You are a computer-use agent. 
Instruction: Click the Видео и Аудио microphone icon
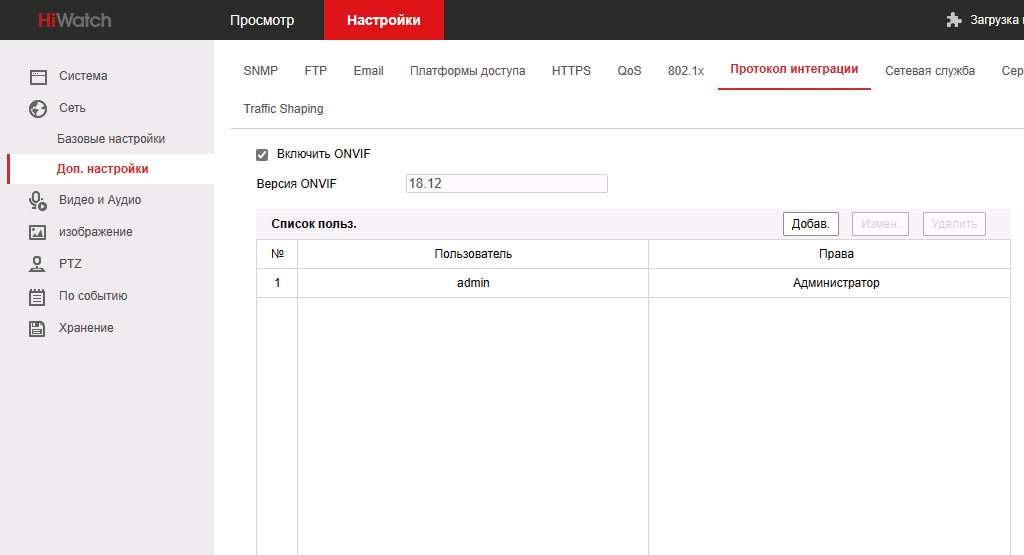(x=38, y=200)
